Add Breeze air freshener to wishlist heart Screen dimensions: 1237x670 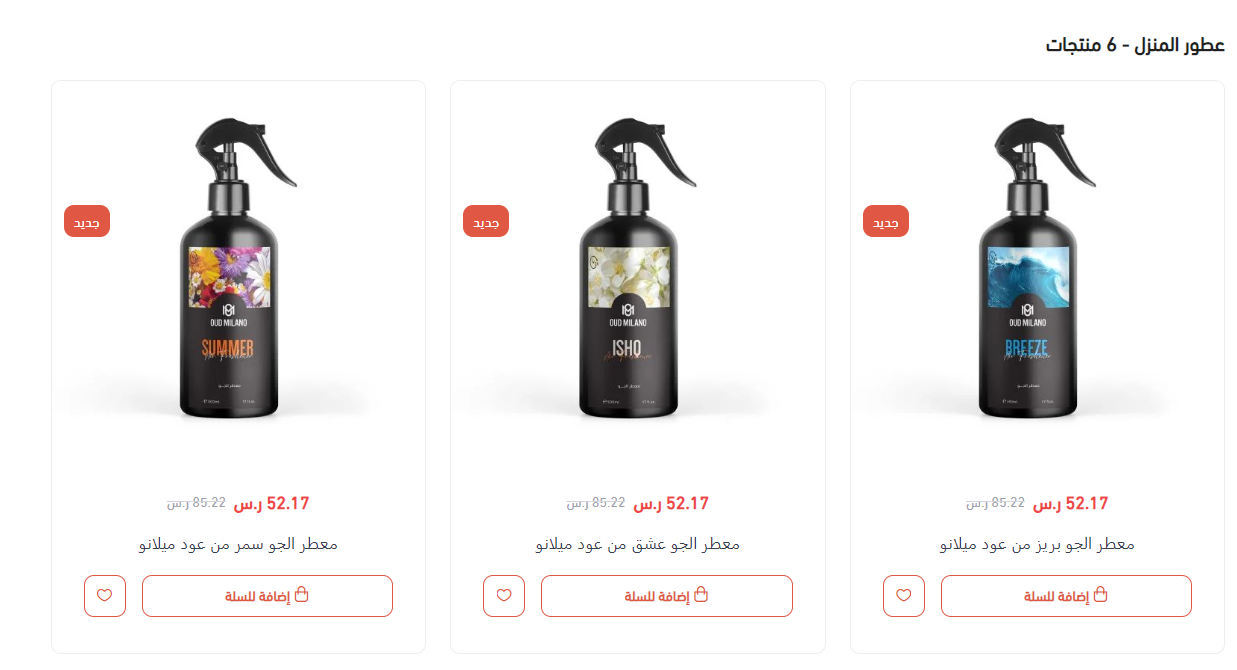pos(904,596)
